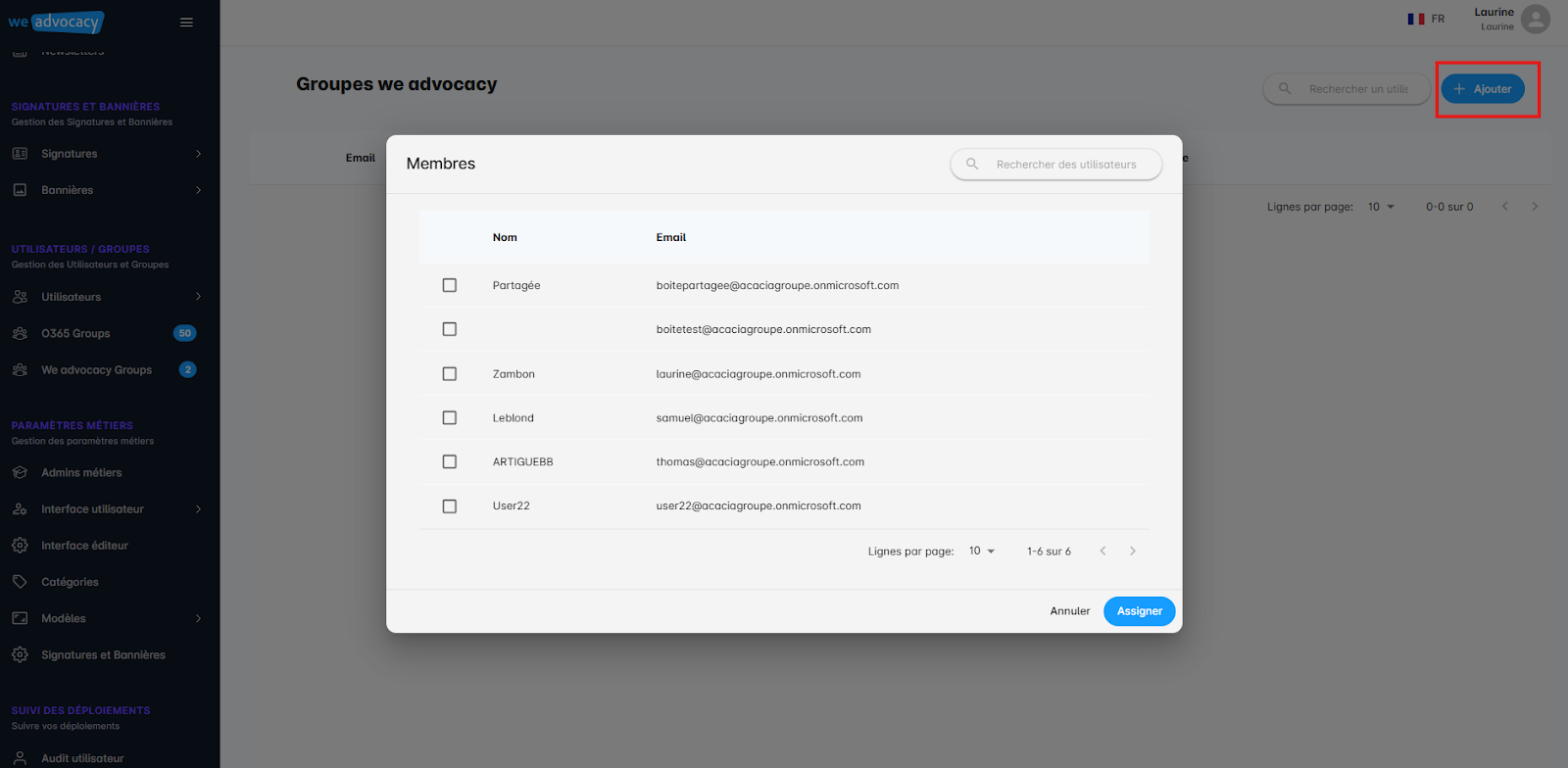Click the Groupes we advocacy heading
This screenshot has width=1568, height=768.
[397, 84]
